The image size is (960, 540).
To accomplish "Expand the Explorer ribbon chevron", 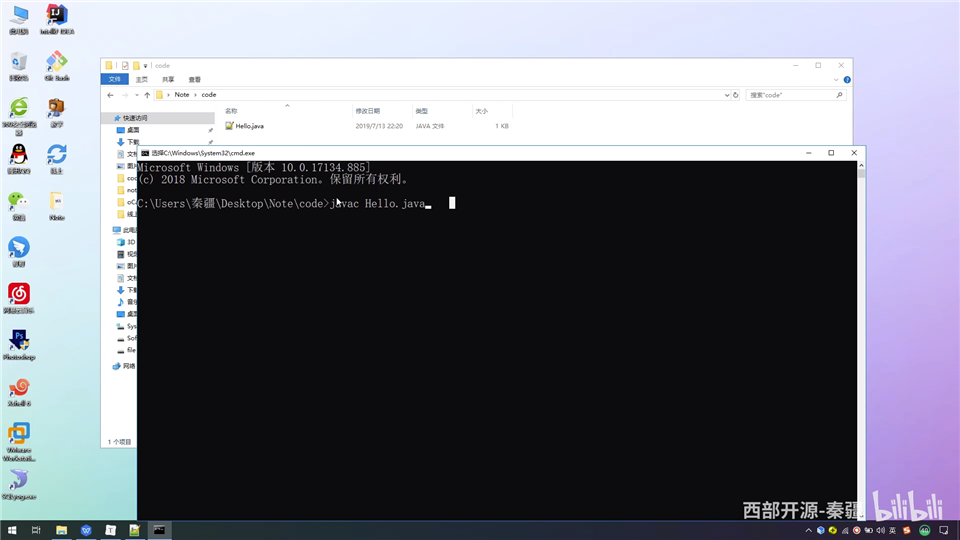I will coord(836,80).
